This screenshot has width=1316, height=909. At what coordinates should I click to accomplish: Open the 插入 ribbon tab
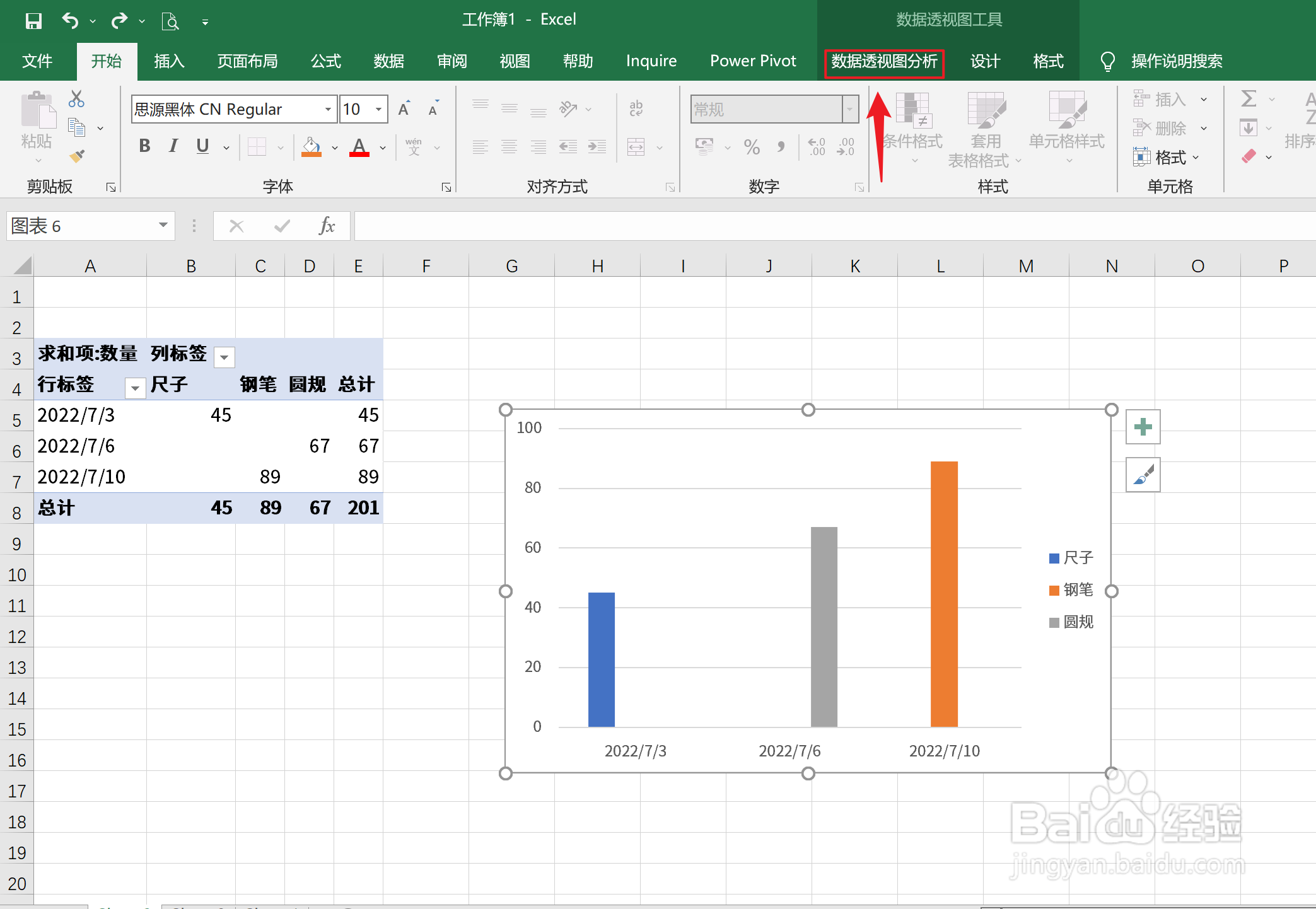(x=169, y=62)
